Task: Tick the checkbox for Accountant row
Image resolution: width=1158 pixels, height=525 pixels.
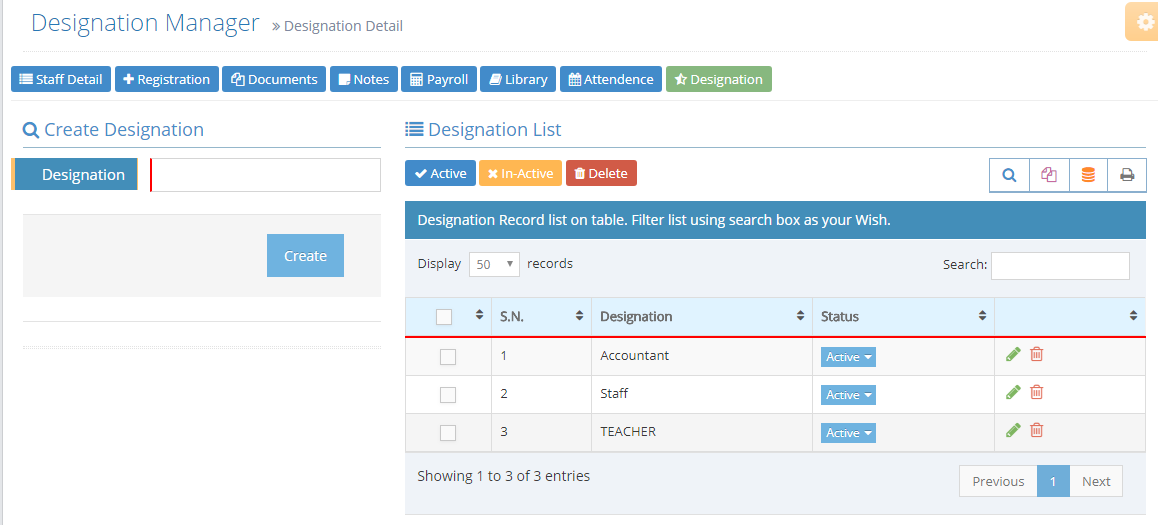Action: 448,357
